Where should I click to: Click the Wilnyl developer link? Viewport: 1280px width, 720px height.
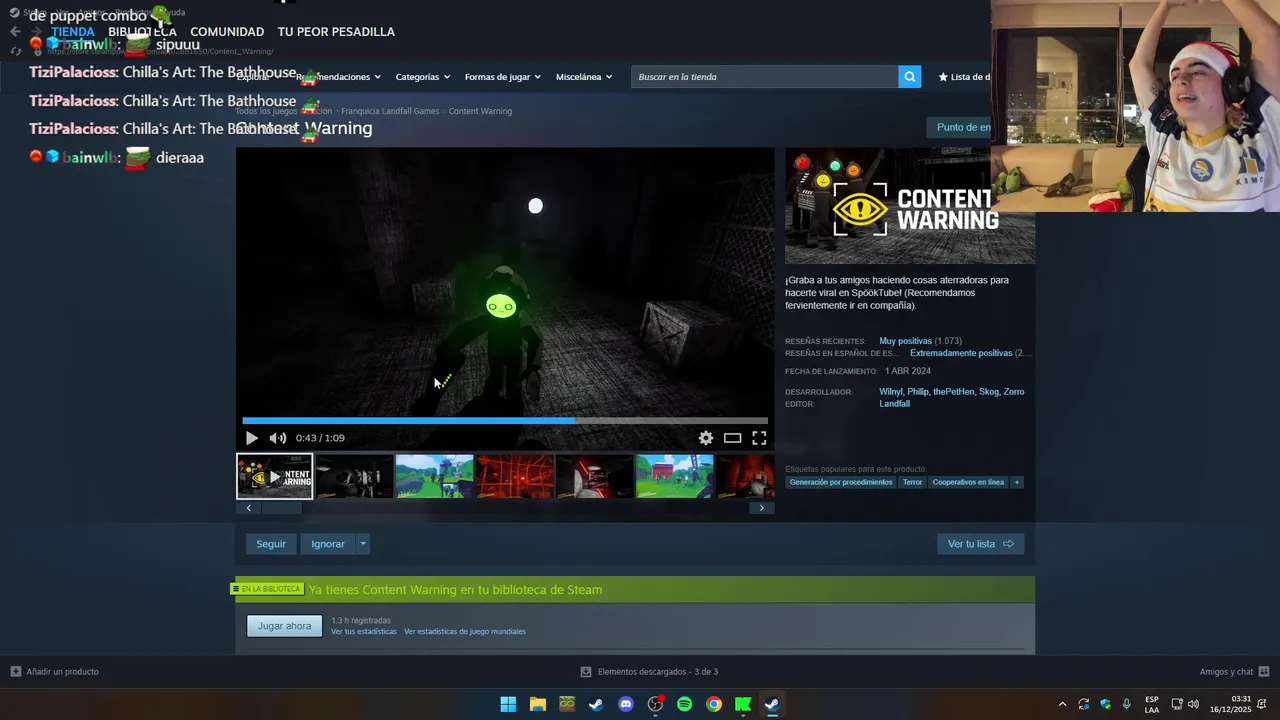coord(890,392)
